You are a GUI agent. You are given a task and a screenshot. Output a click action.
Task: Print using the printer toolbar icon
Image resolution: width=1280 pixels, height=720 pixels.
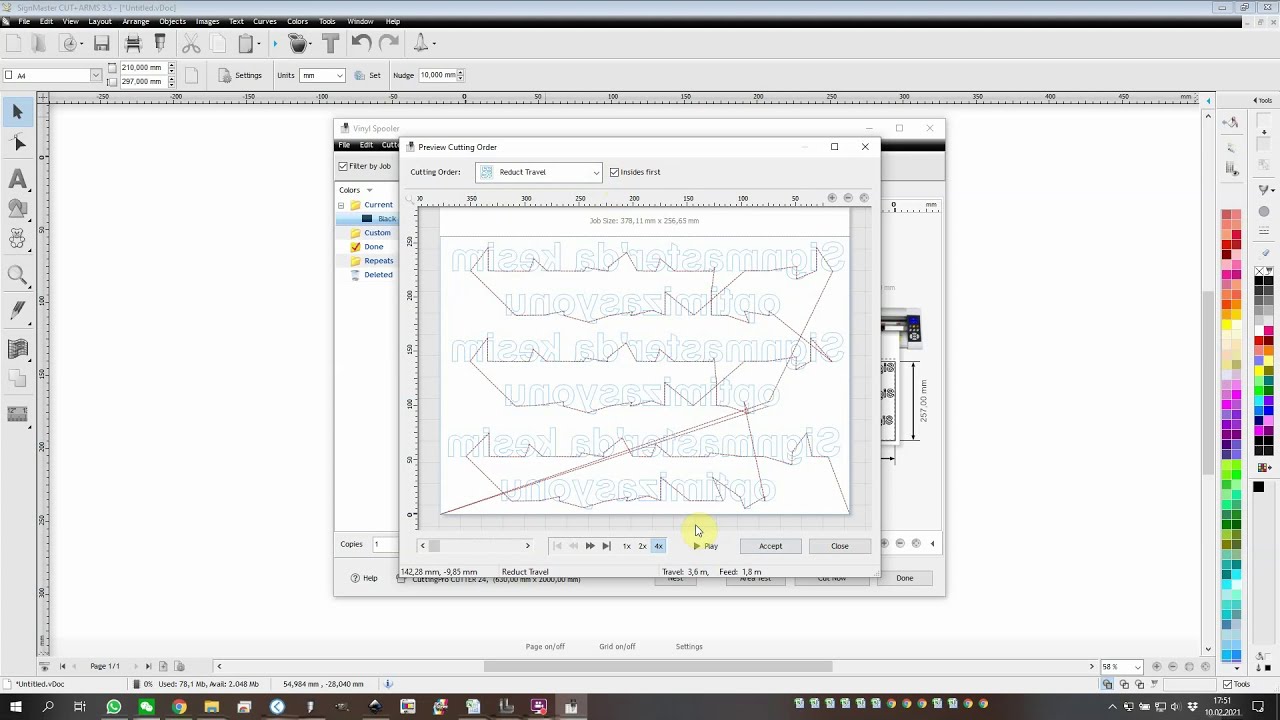click(x=133, y=43)
